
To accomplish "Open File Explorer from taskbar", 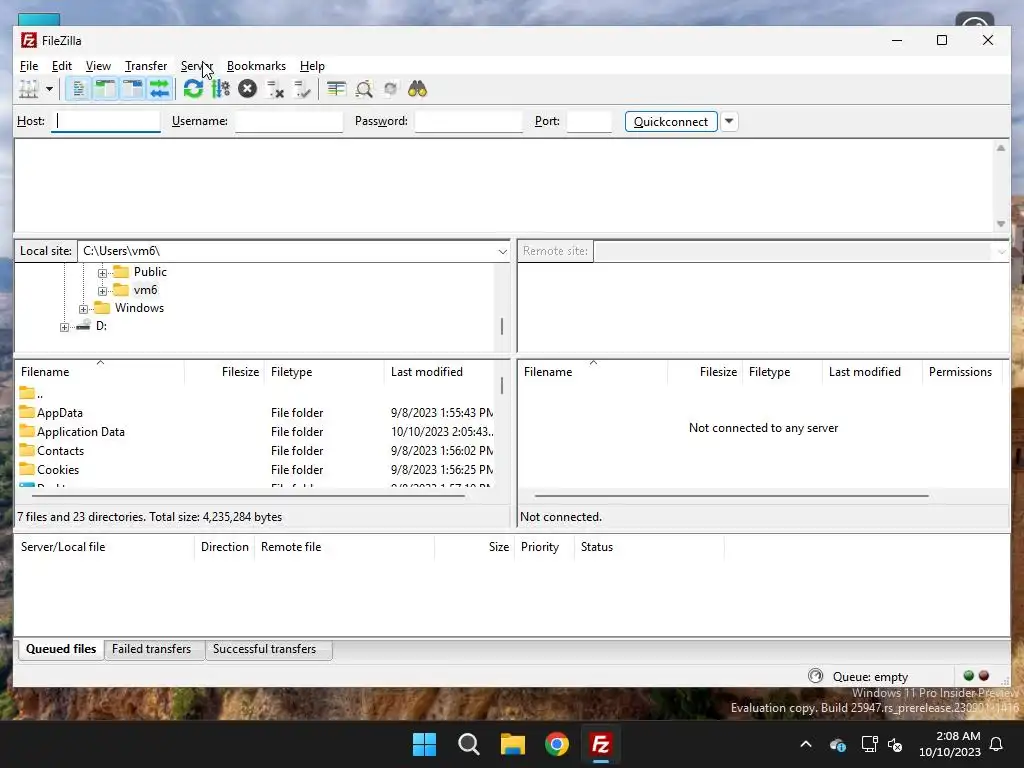I will [513, 744].
